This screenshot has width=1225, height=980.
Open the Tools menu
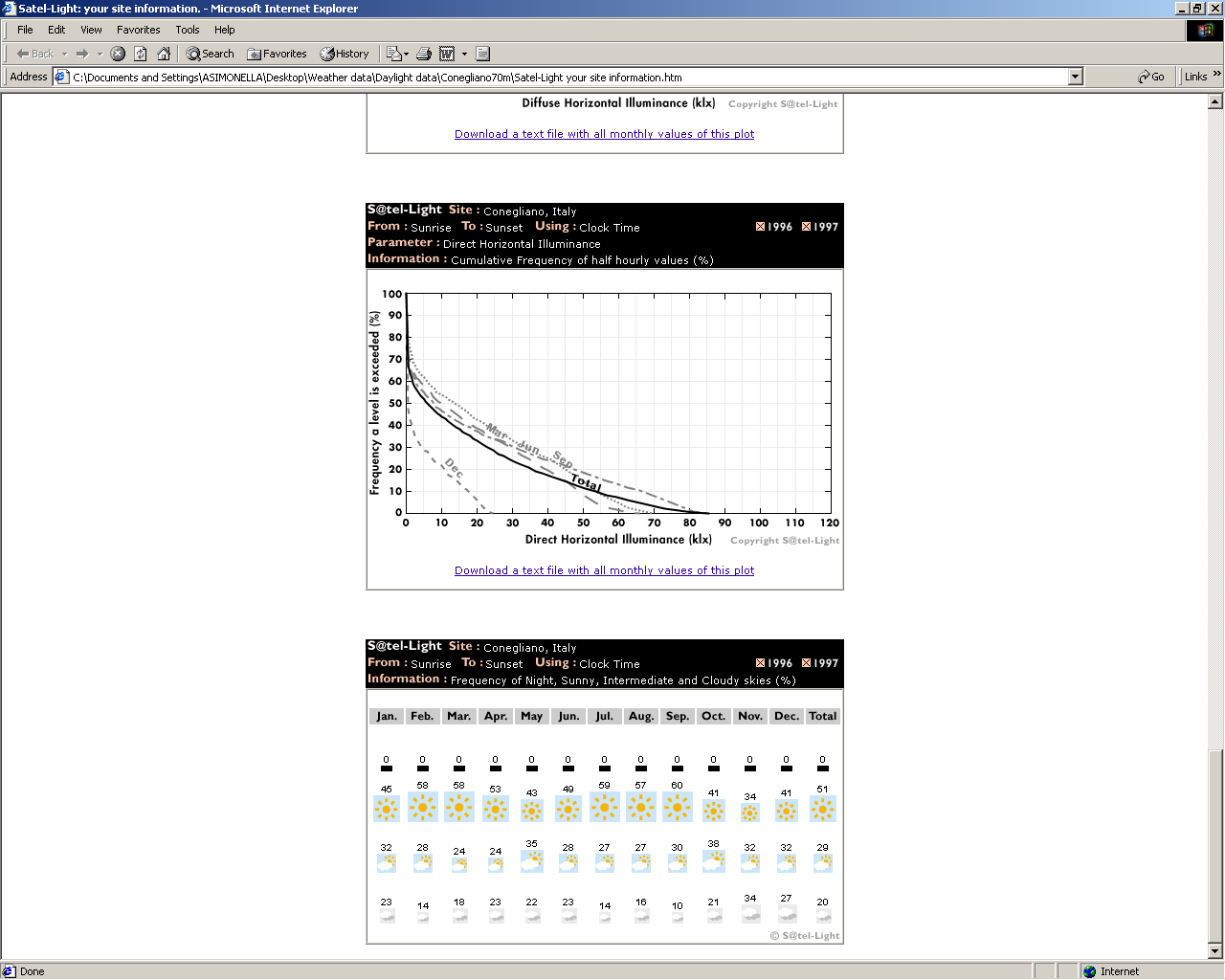187,30
